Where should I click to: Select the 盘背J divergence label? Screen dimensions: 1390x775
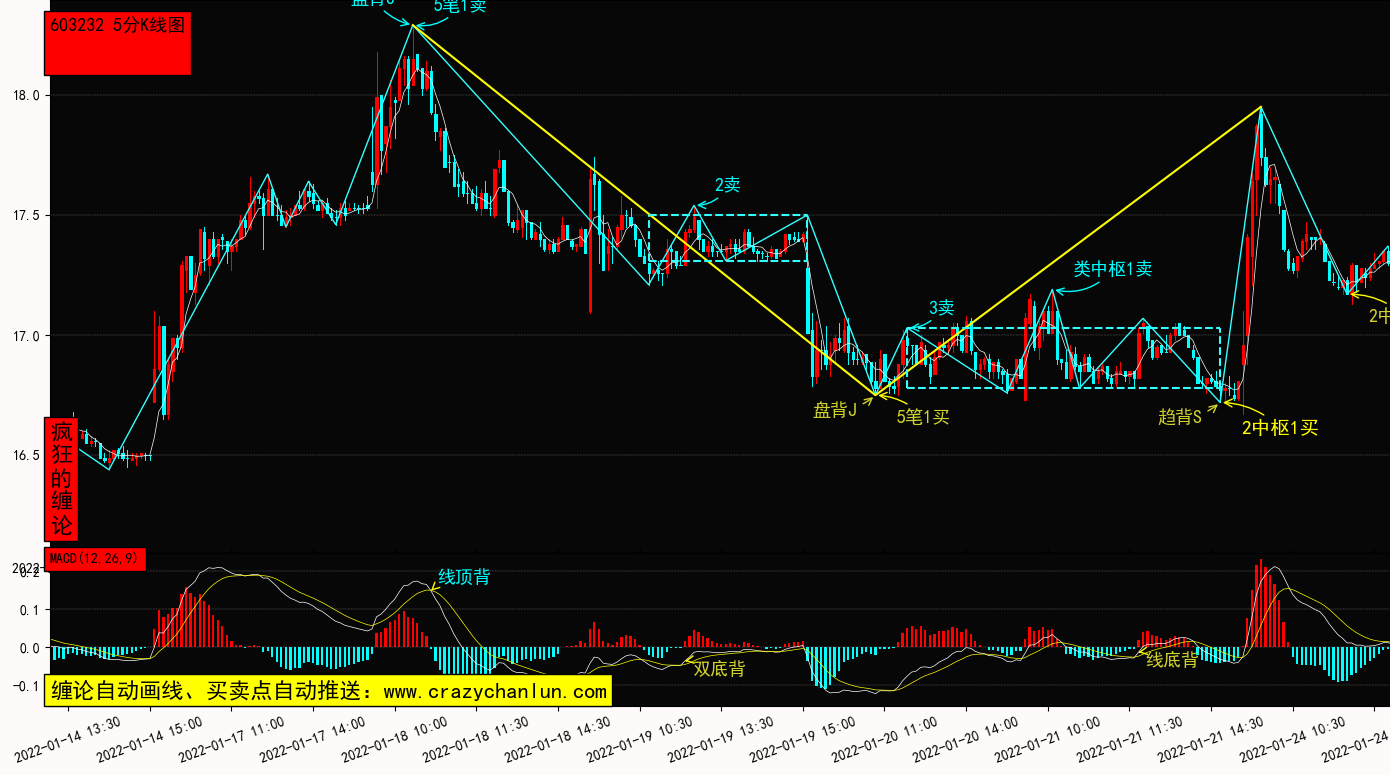tap(835, 410)
